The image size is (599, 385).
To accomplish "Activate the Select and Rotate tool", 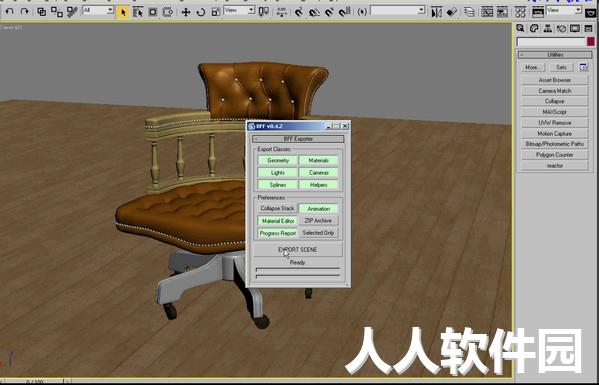I will 201,12.
